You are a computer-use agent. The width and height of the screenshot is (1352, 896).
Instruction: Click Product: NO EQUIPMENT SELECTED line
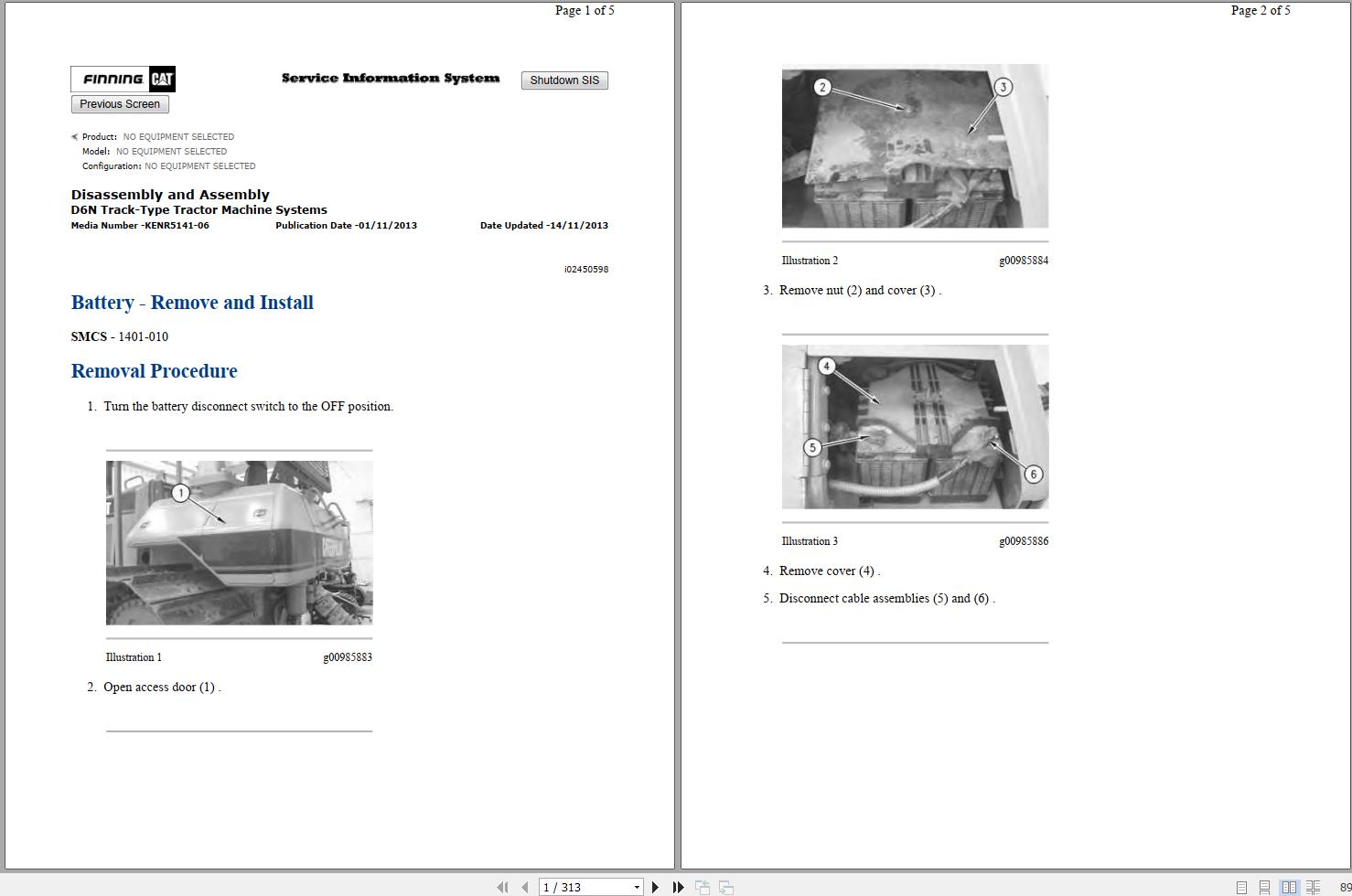[x=158, y=137]
